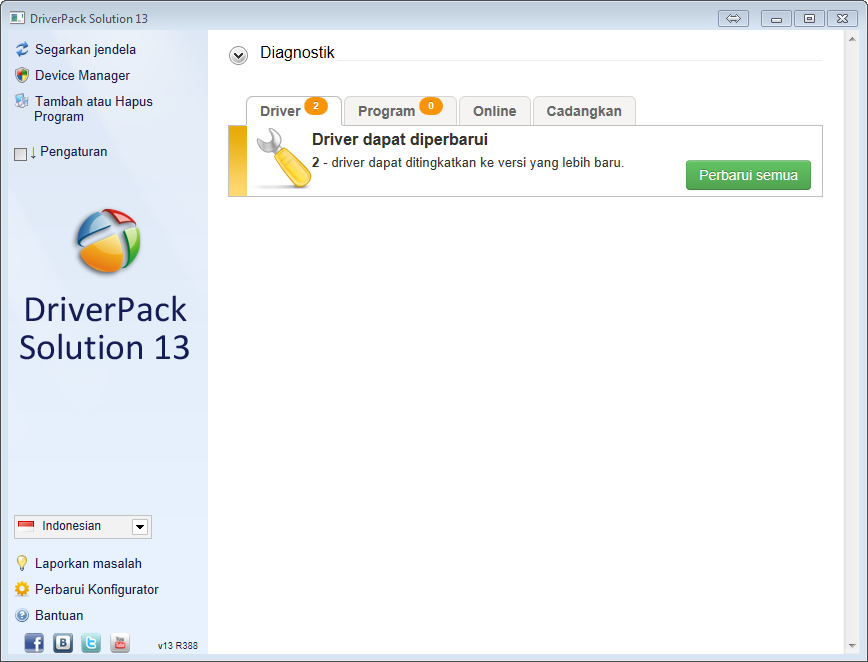The width and height of the screenshot is (868, 662).
Task: Open the VKontakte social icon
Action: [63, 643]
